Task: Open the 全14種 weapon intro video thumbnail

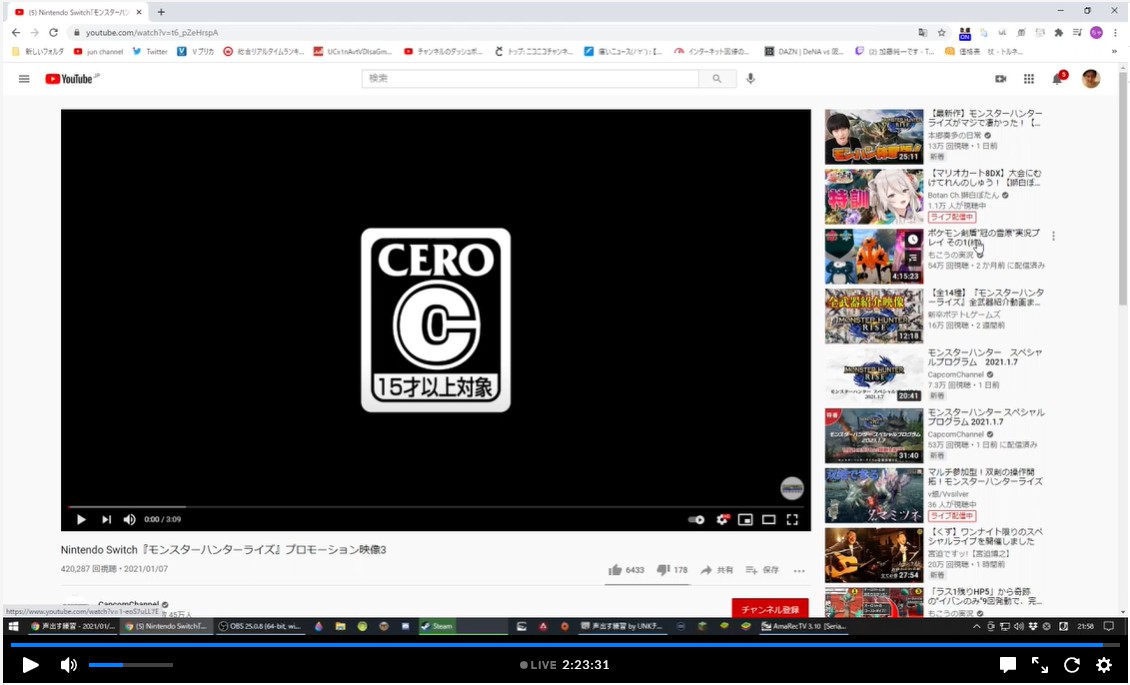Action: pyautogui.click(x=873, y=315)
